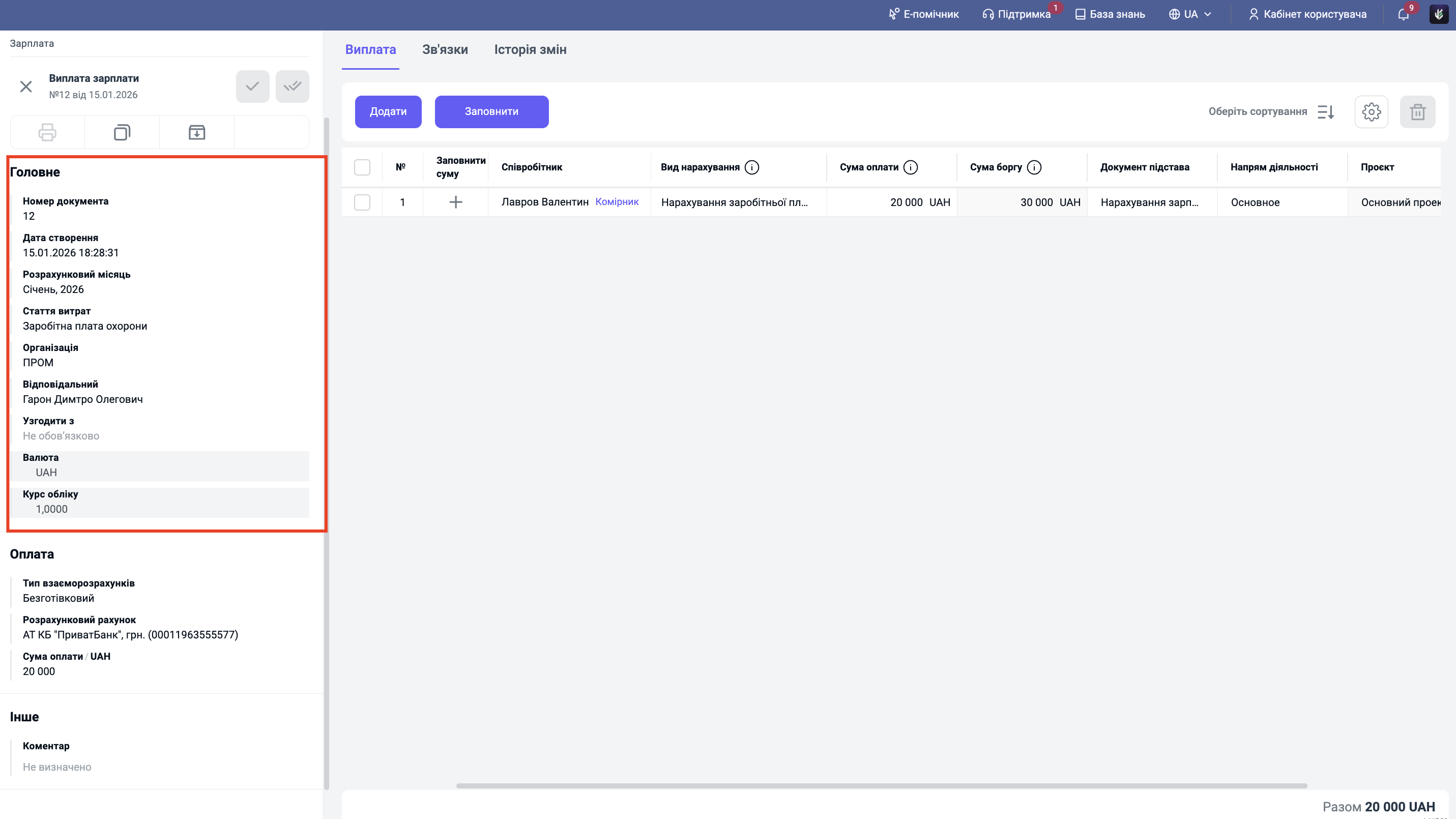Click plus icon to fill sum
1456x819 pixels.
[x=455, y=202]
